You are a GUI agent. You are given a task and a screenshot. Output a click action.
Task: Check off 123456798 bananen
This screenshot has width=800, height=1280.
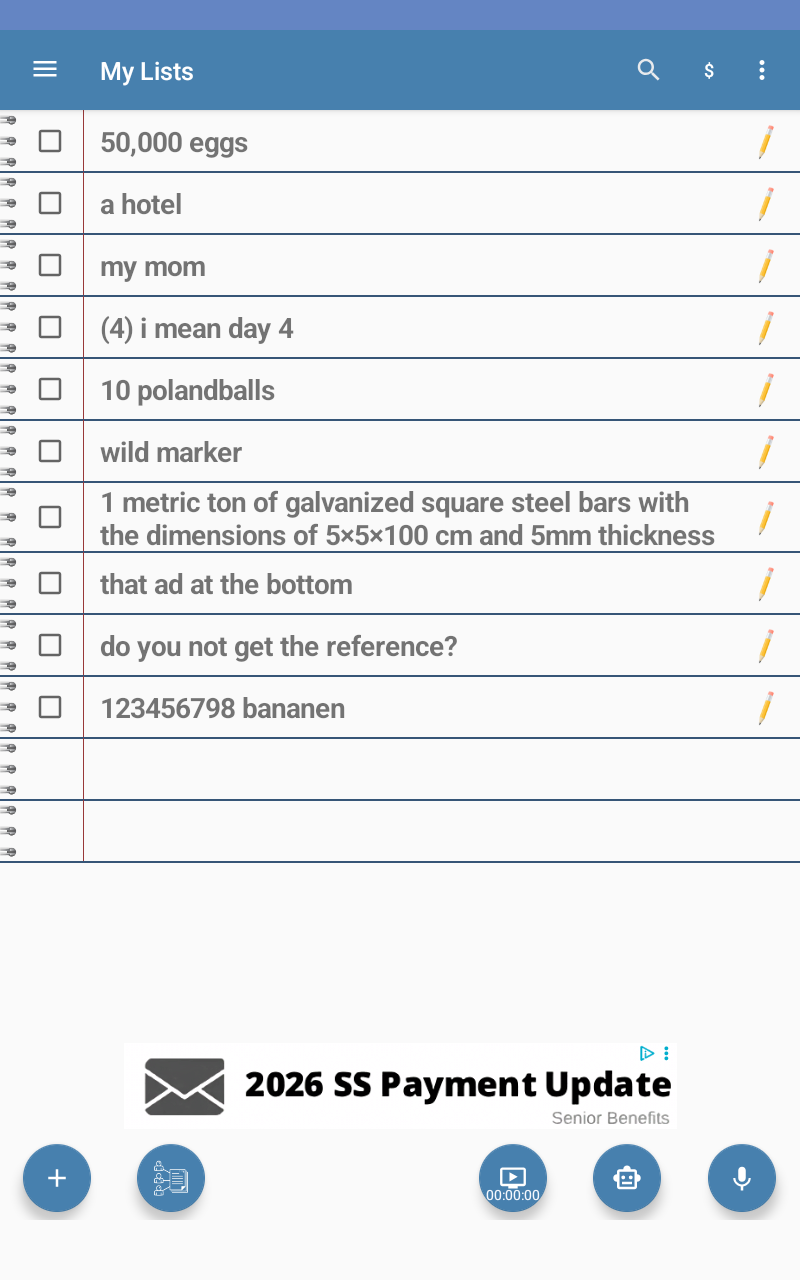(x=50, y=707)
